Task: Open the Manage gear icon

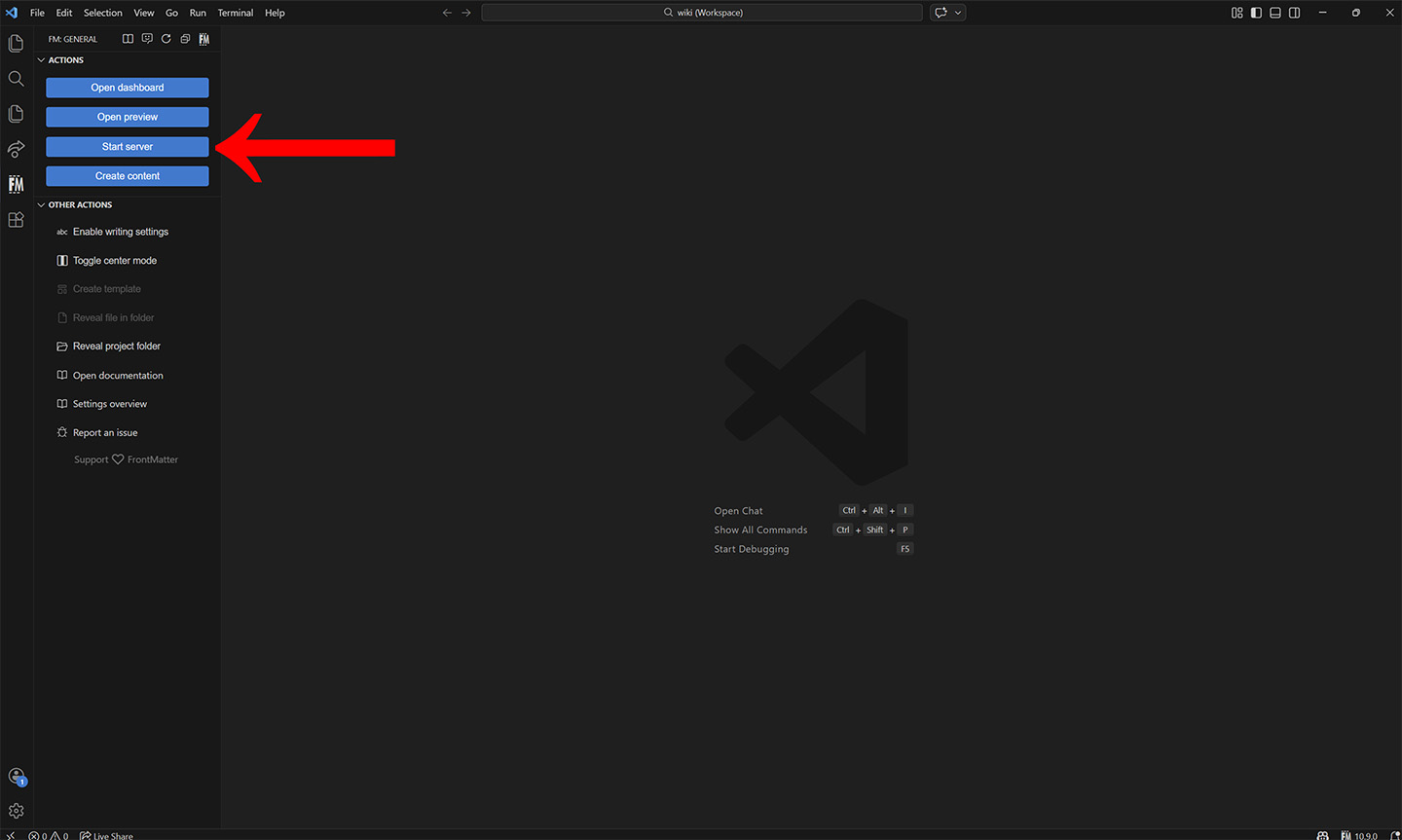Action: pos(16,811)
